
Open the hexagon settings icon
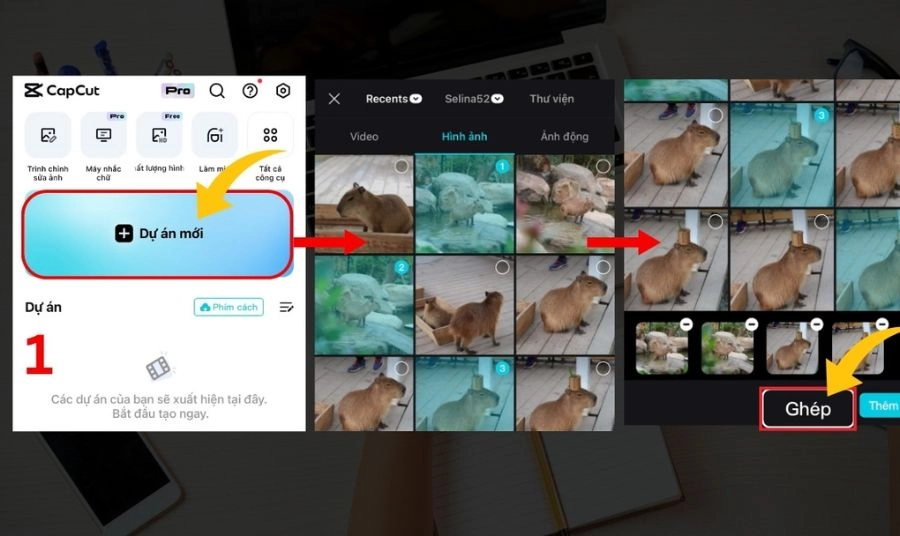[x=283, y=91]
